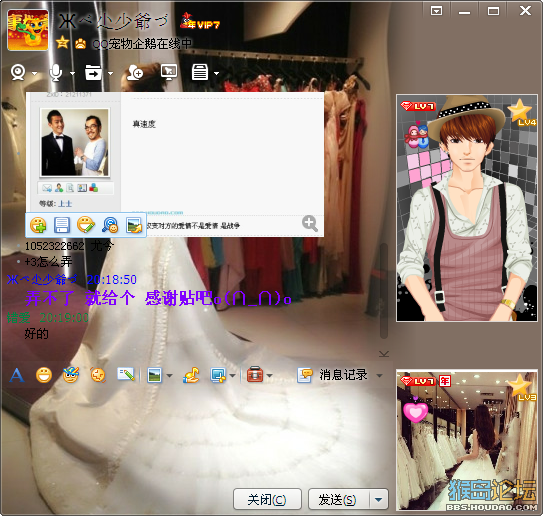Click the yellow star icon under nickname
The image size is (543, 516).
point(62,43)
